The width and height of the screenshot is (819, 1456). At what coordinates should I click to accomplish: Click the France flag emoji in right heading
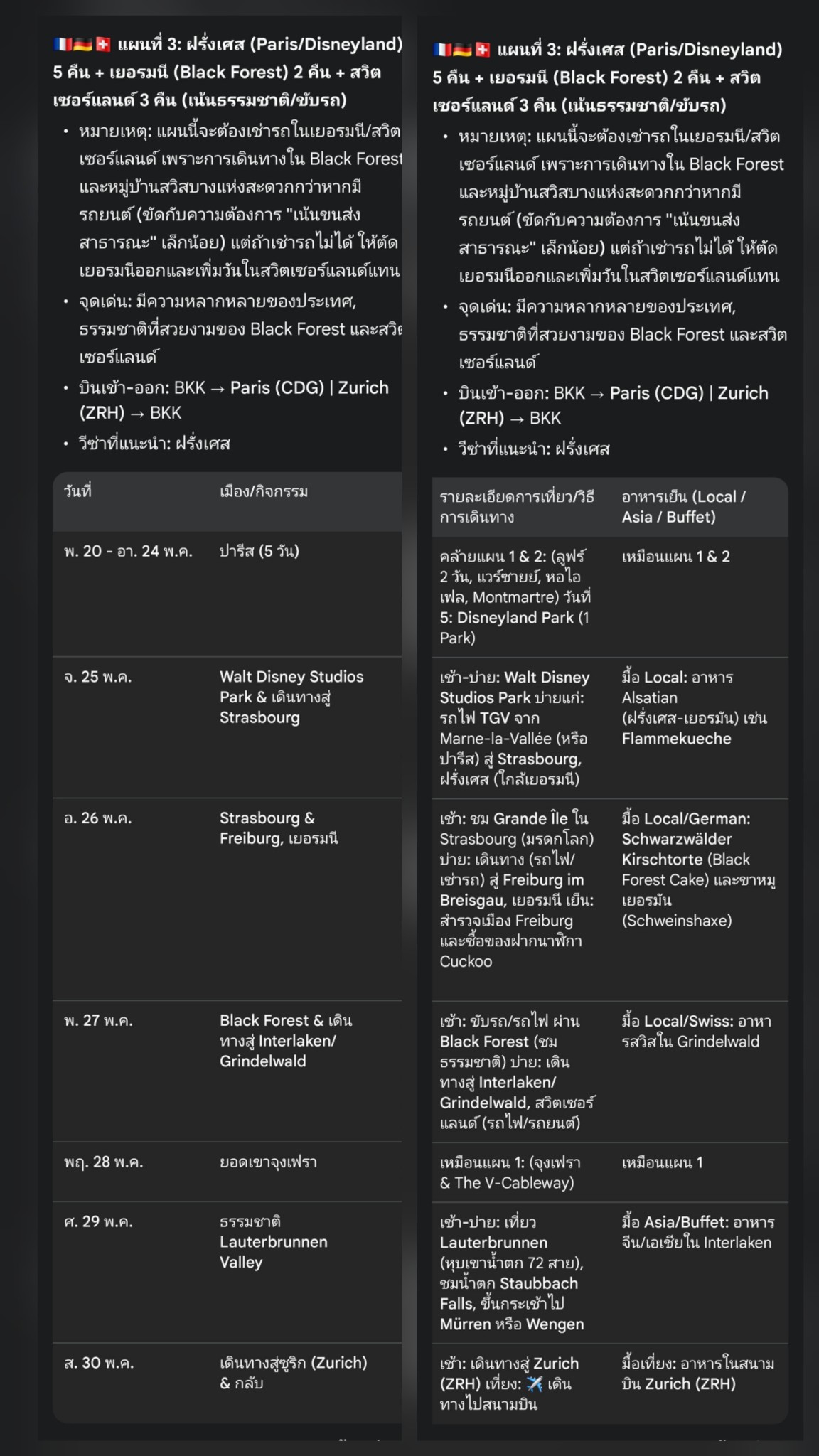tap(442, 50)
